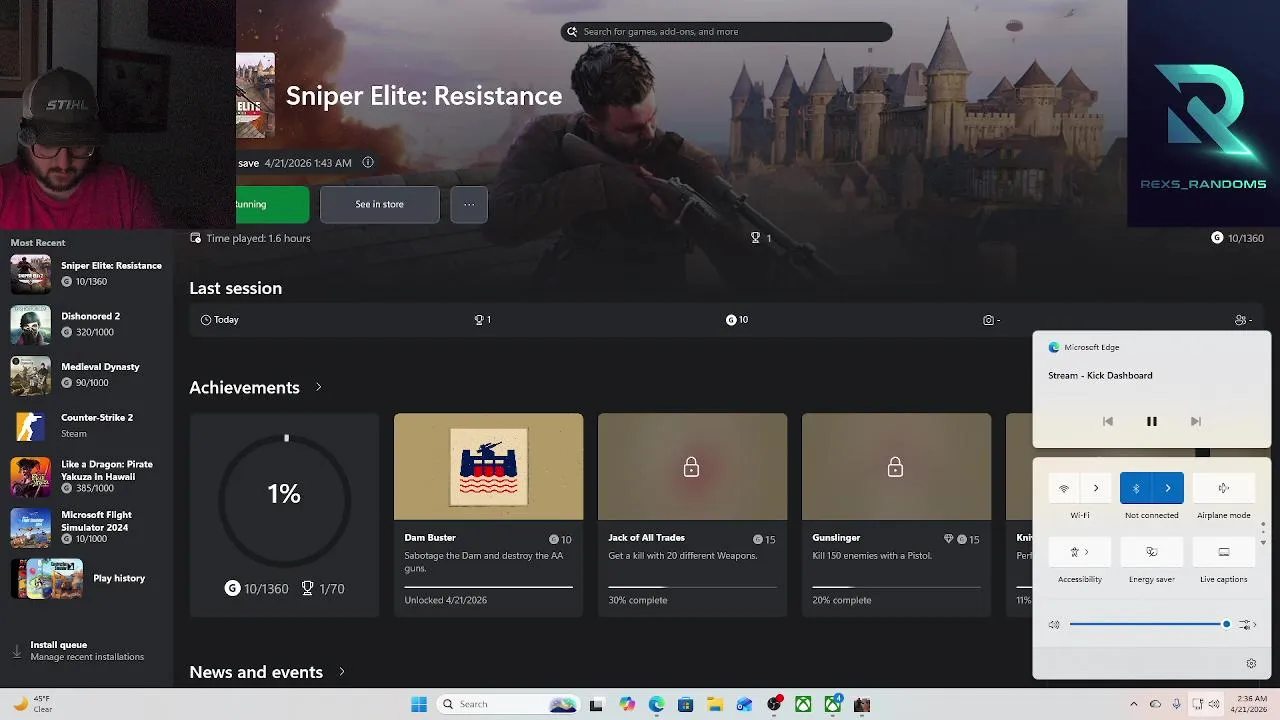Click the Last session trophy count icon
1280x720 pixels.
(479, 320)
